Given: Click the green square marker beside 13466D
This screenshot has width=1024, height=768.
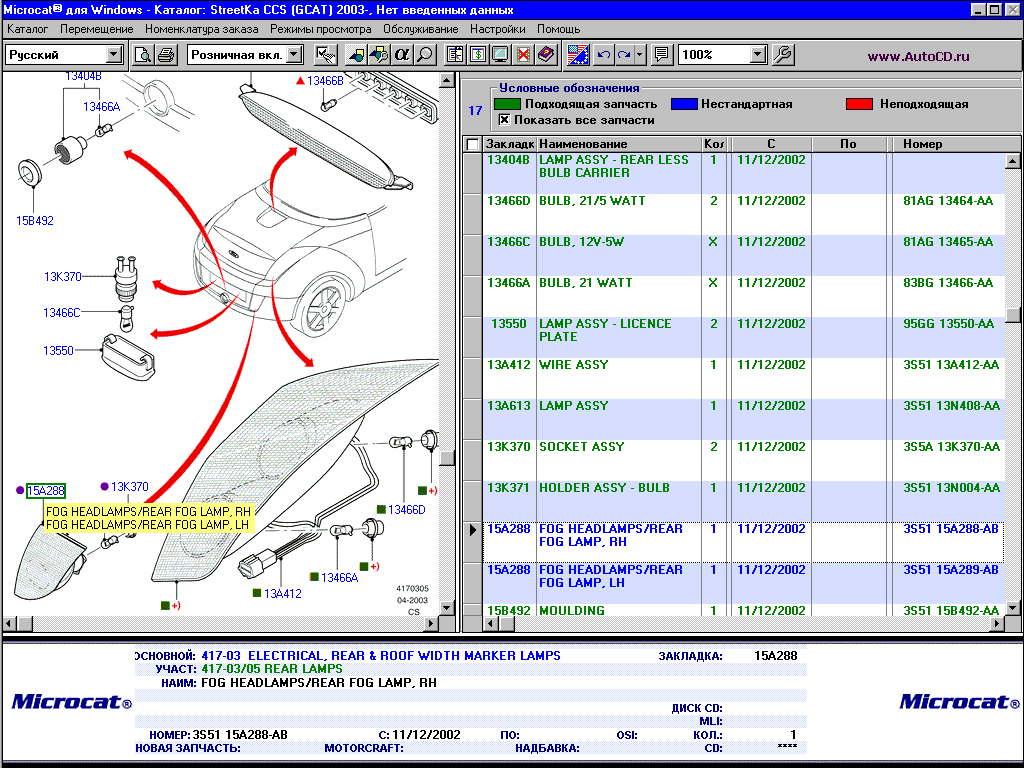Looking at the screenshot, I should tap(381, 509).
